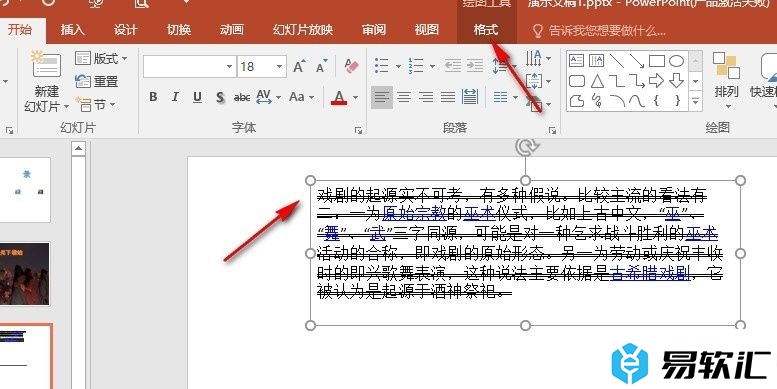
Task: Open the columns menu
Action: coord(505,97)
